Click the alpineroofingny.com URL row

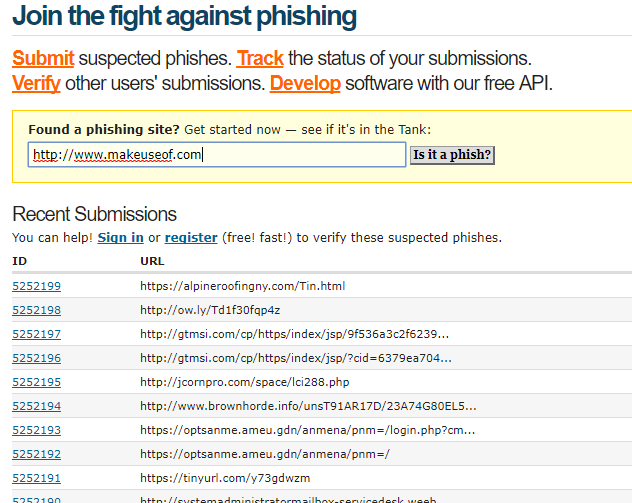click(x=242, y=286)
